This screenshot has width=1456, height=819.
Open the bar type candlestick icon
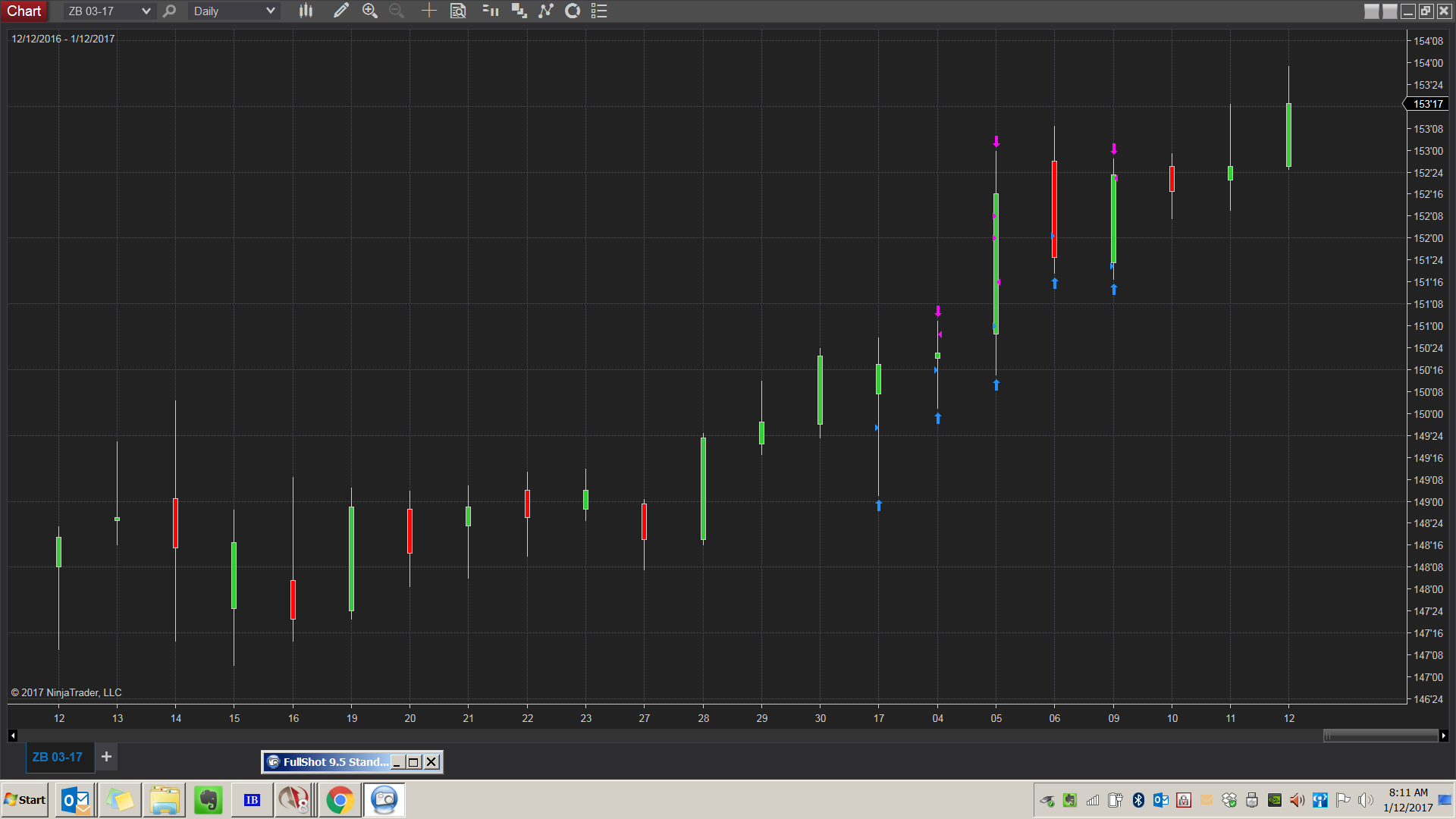click(x=306, y=11)
